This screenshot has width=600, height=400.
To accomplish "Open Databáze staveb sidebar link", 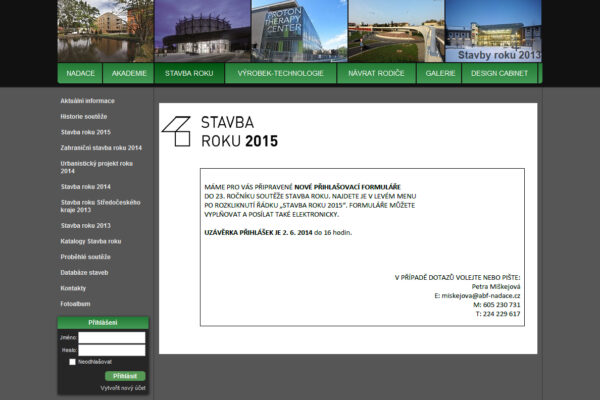I will click(84, 272).
